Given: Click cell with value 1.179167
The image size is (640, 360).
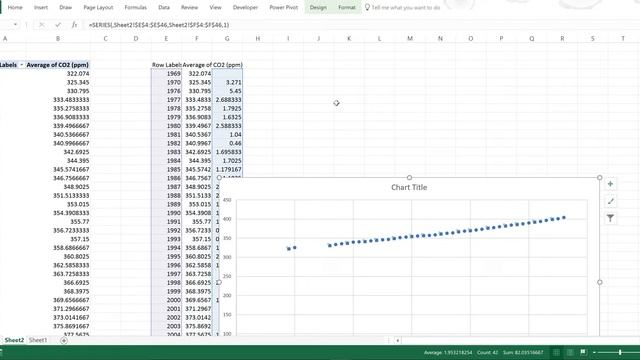Looking at the screenshot, I should coord(227,169).
